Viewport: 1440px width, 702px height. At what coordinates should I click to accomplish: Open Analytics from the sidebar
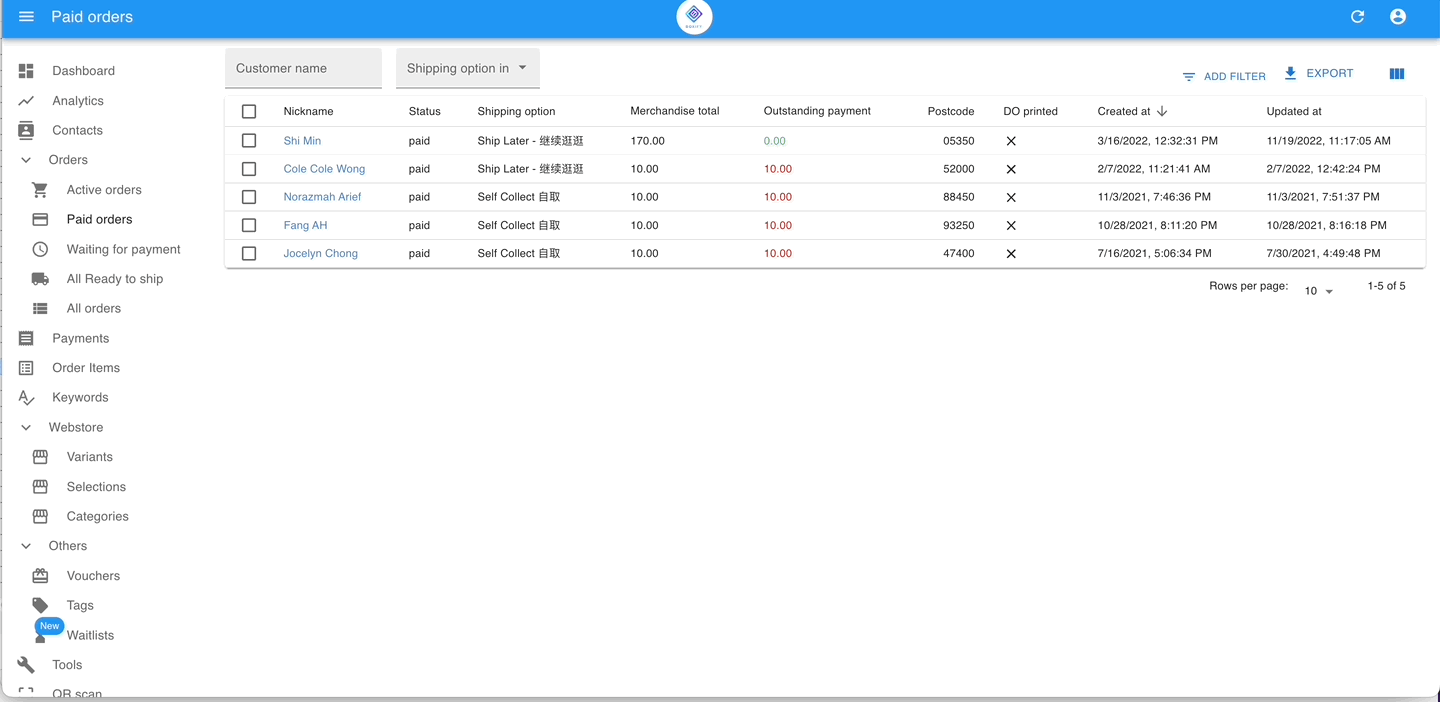tap(78, 101)
